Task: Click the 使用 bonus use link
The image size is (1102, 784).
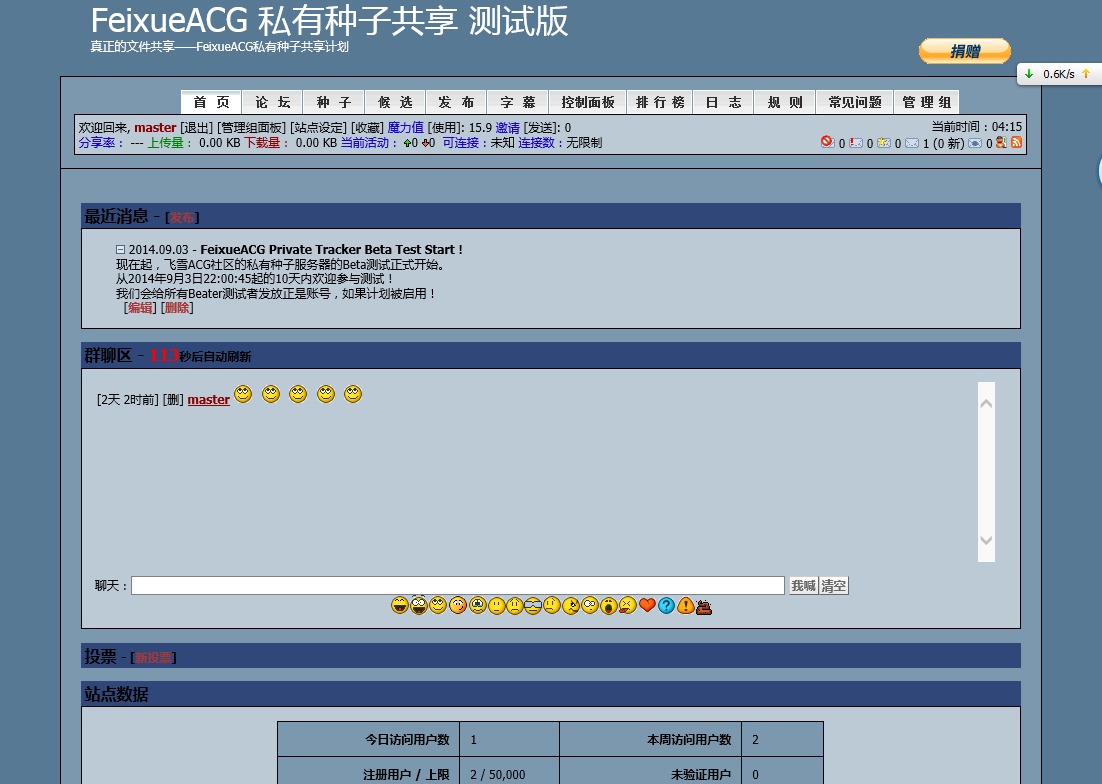Action: pos(446,127)
